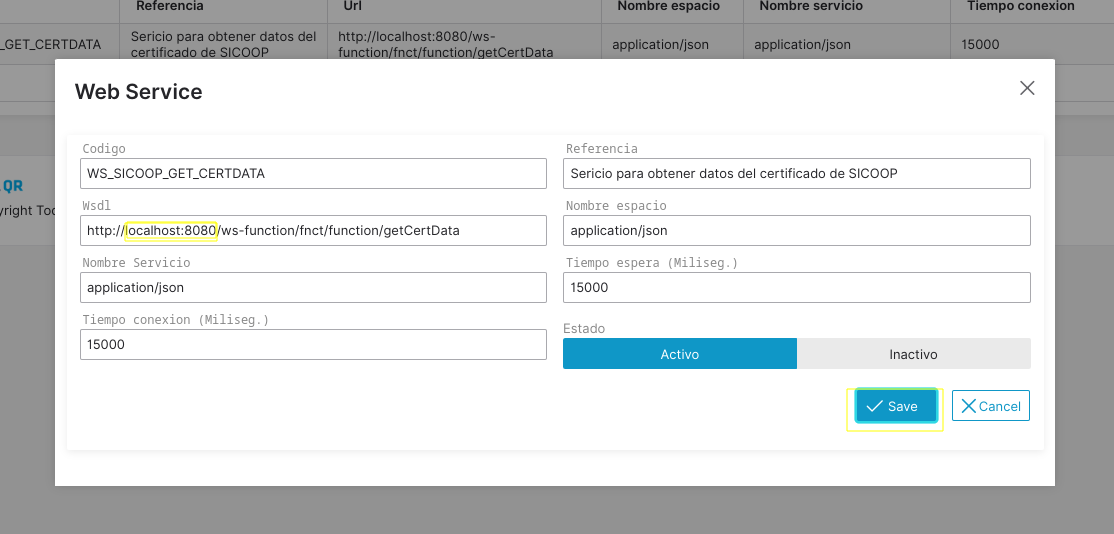This screenshot has width=1114, height=534.
Task: Click the Nombre Servicio input field
Action: [x=313, y=287]
